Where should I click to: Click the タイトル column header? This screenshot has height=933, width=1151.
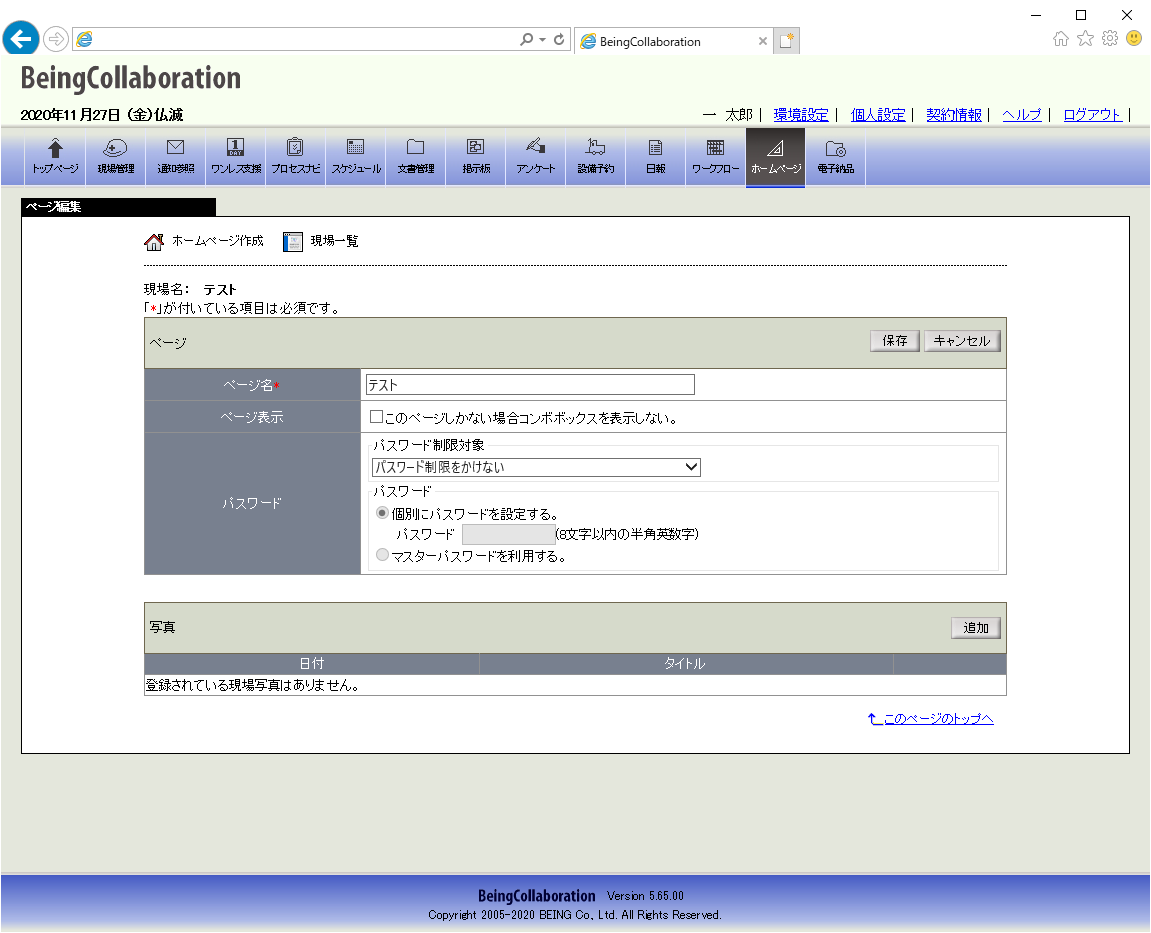(685, 664)
